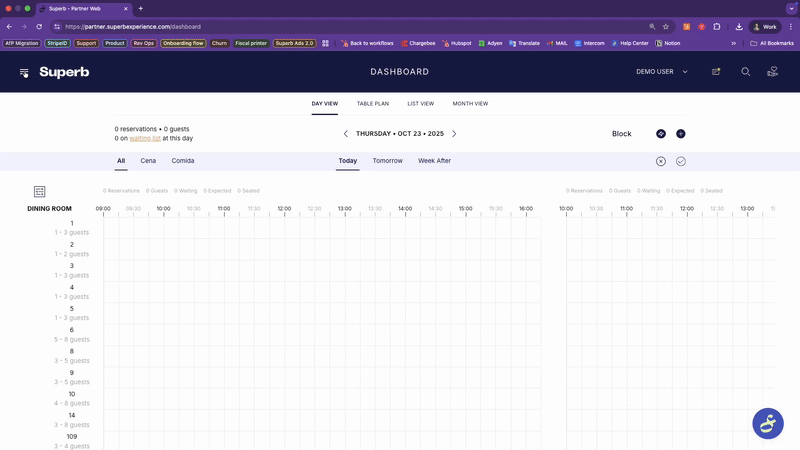Image resolution: width=800 pixels, height=450 pixels.
Task: Open the AFP Migration bookmark
Action: [22, 43]
